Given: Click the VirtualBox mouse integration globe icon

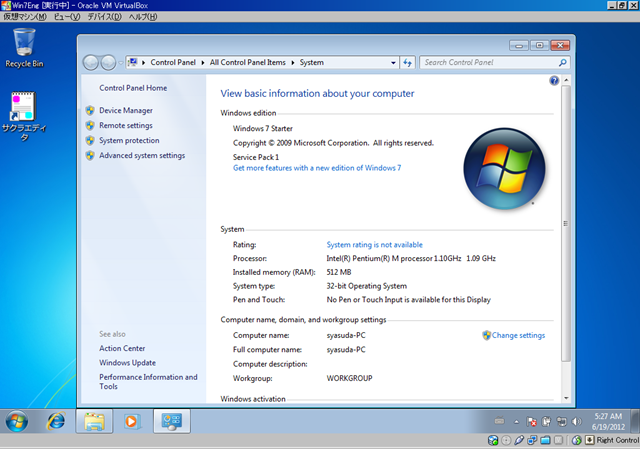Looking at the screenshot, I should [x=576, y=440].
